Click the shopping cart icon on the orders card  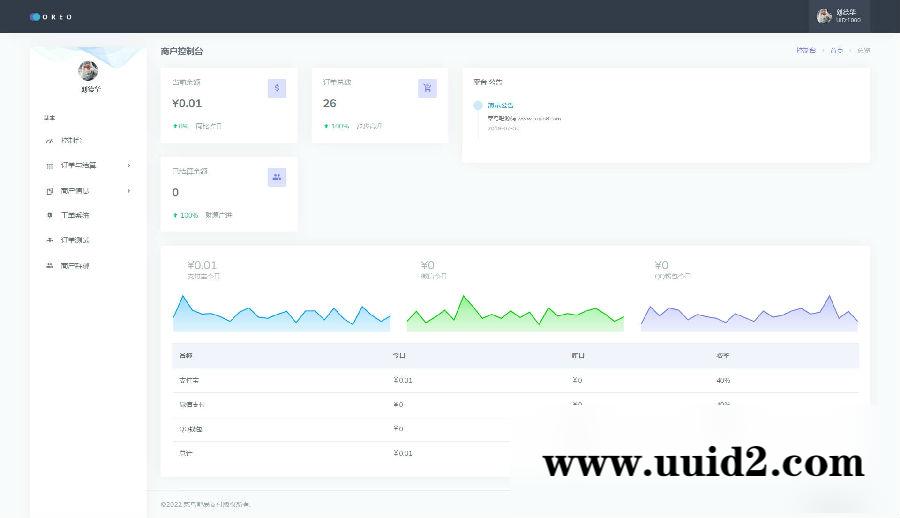[x=427, y=88]
